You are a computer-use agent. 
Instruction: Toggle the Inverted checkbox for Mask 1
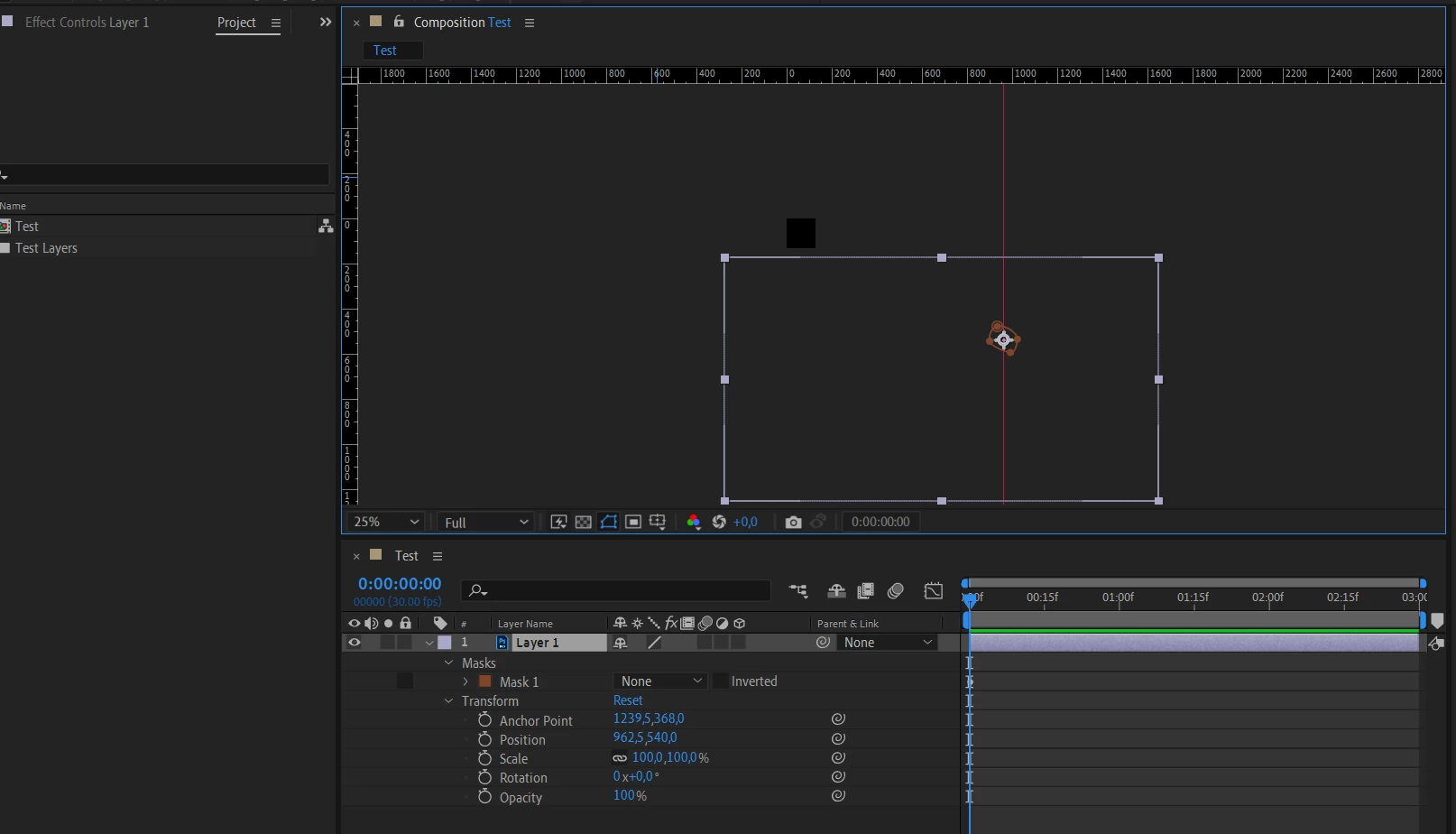(x=720, y=681)
